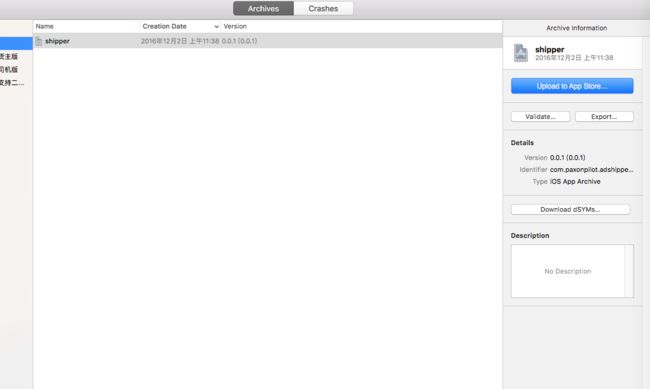This screenshot has height=389, width=650.
Task: Click the Download dSYMs button
Action: [x=570, y=209]
